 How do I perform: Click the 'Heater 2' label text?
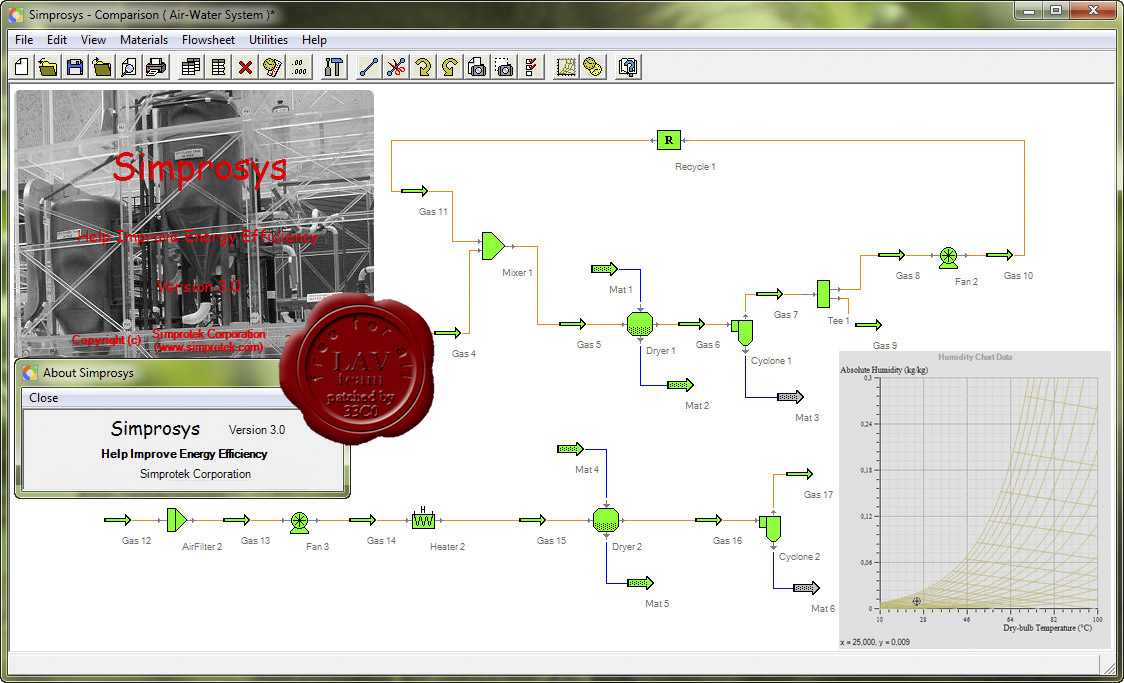coord(447,546)
